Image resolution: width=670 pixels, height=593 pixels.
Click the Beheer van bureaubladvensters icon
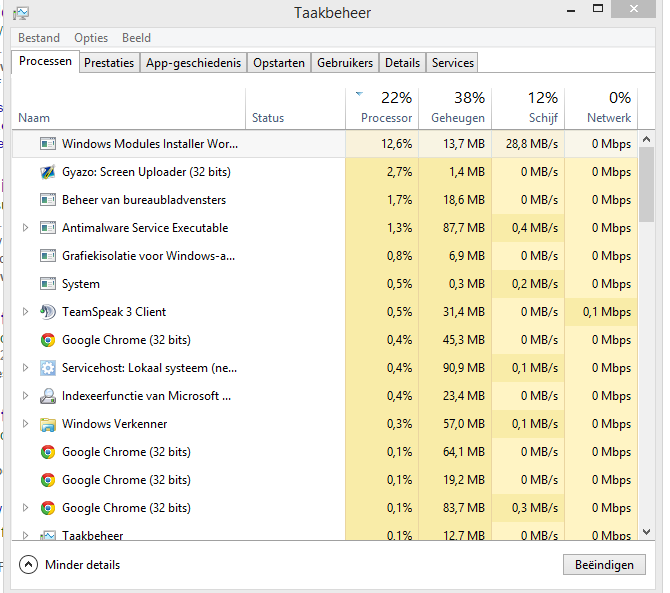coord(48,200)
